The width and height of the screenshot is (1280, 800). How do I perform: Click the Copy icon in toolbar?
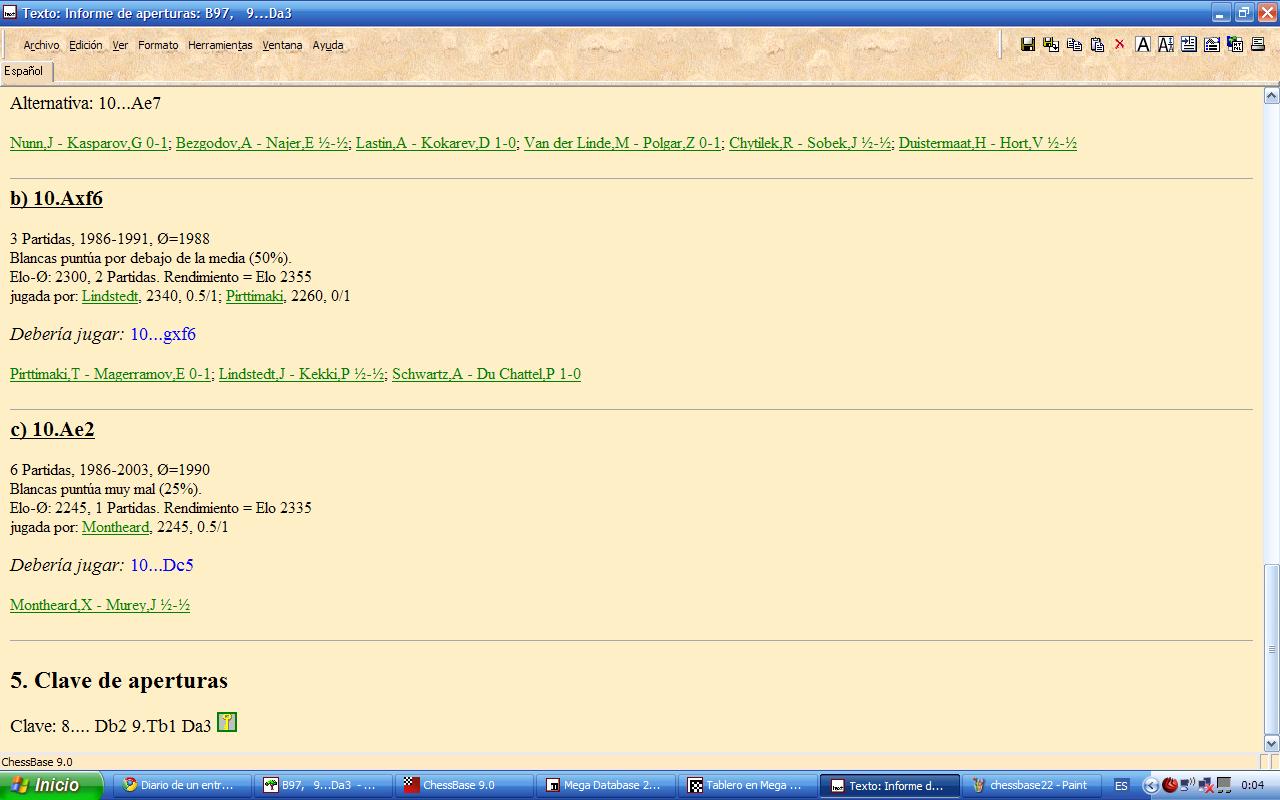click(1074, 44)
